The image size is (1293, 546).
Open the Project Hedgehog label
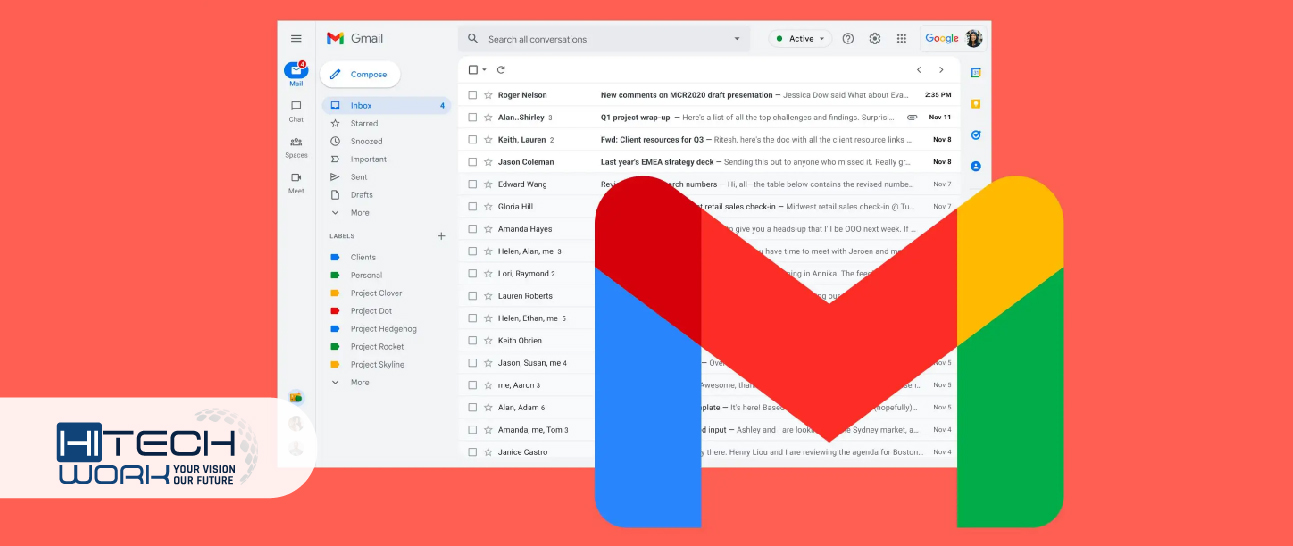(x=383, y=329)
